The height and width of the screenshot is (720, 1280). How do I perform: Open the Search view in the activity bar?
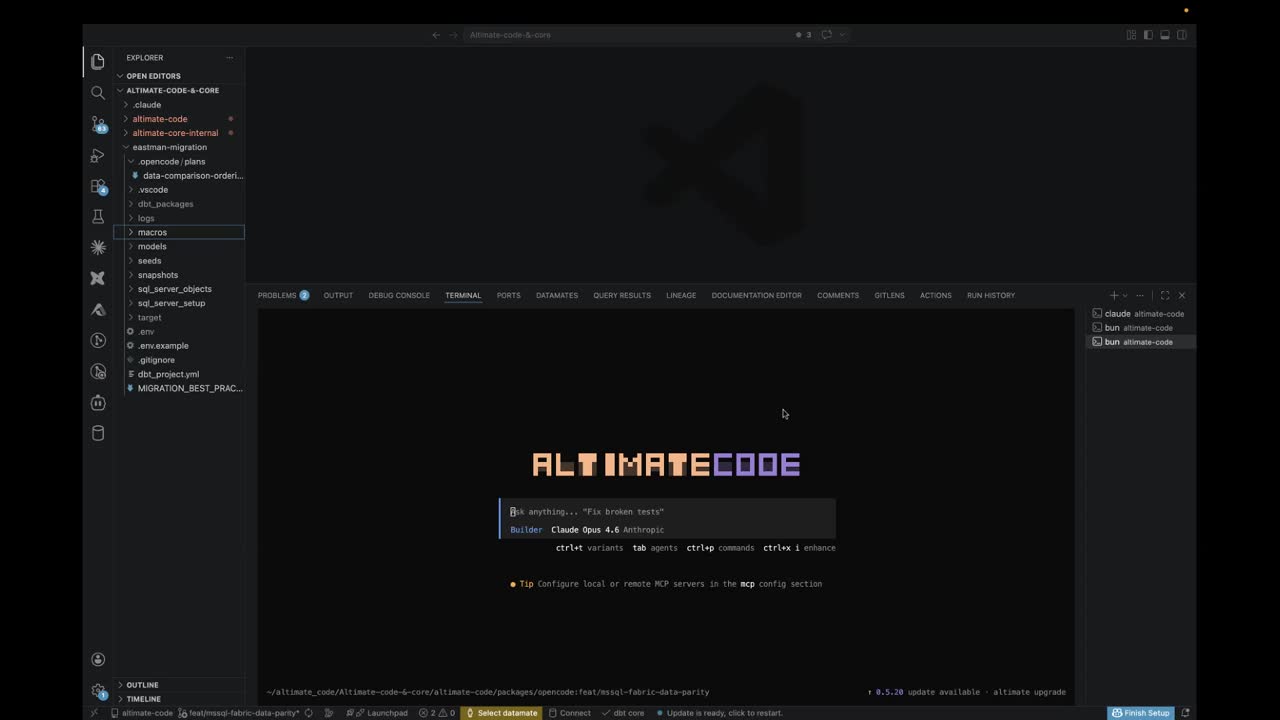(x=98, y=92)
